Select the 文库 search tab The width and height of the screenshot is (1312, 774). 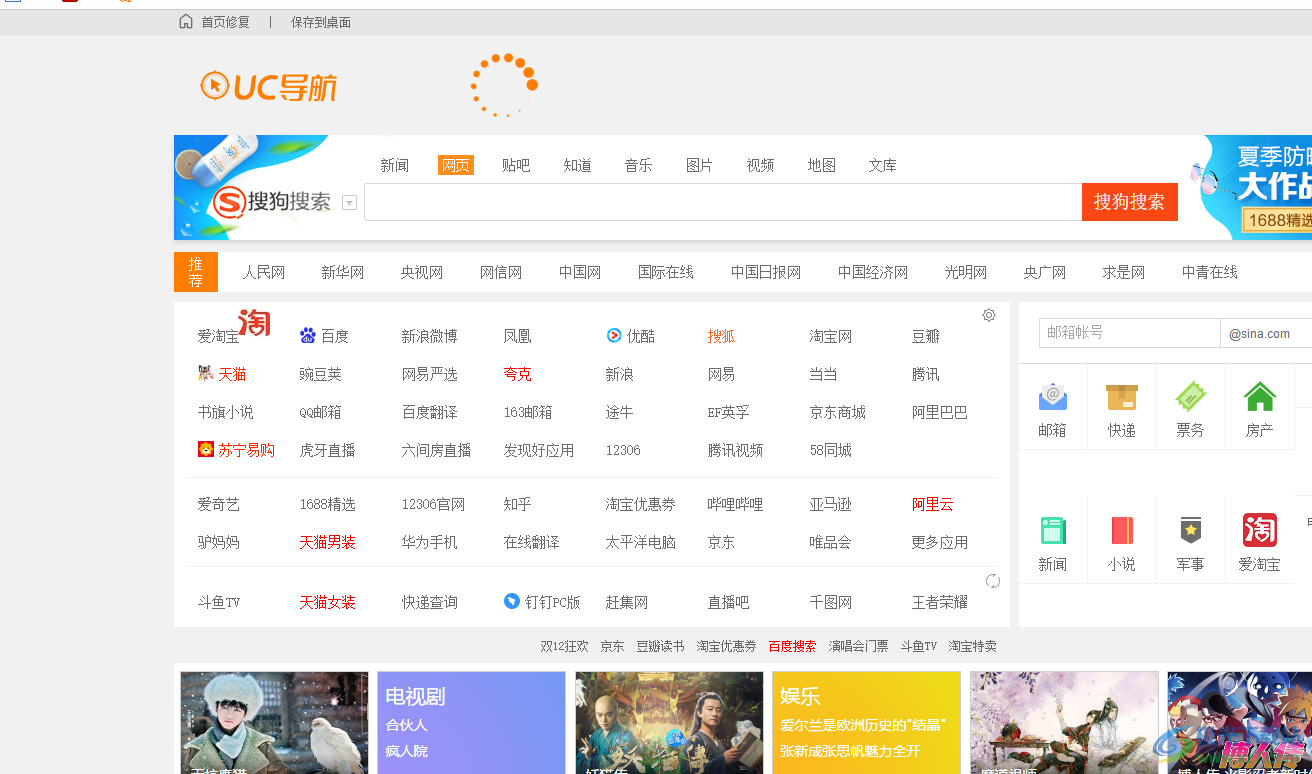pyautogui.click(x=882, y=166)
